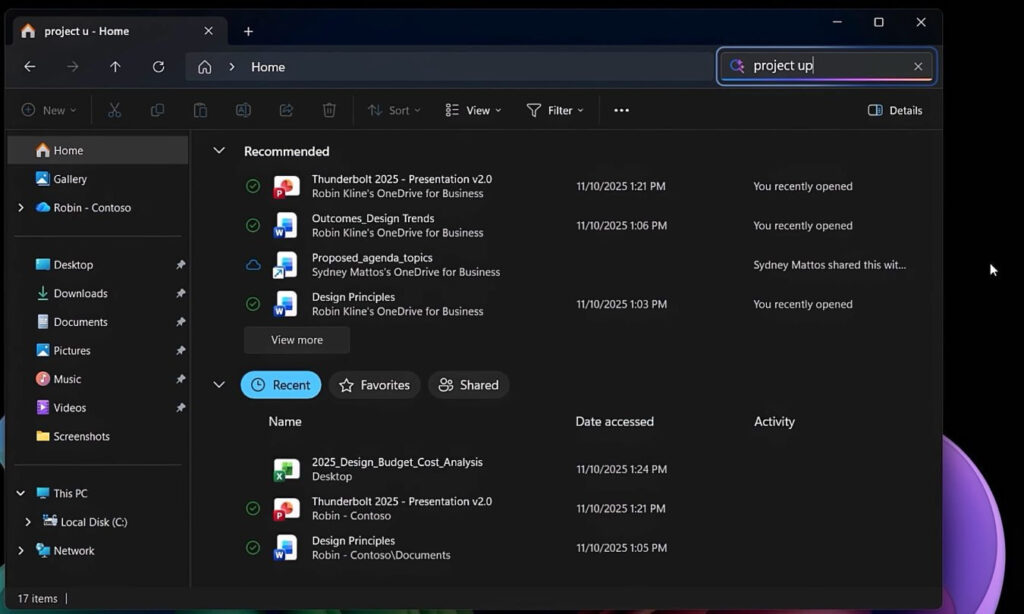Click the View more button under Recommended
The height and width of the screenshot is (614, 1024).
tap(296, 340)
